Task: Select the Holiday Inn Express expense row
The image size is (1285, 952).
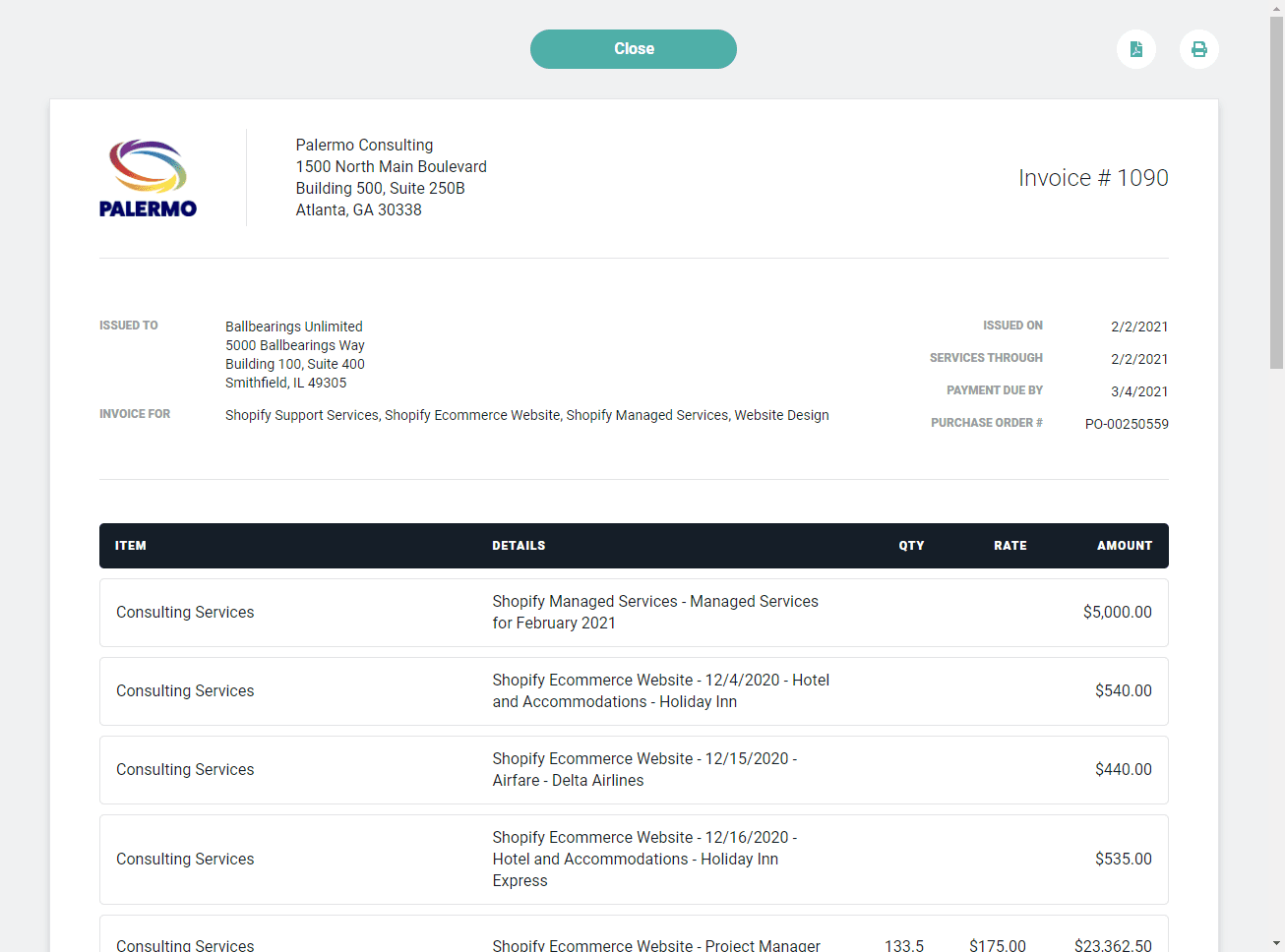Action: tap(634, 860)
